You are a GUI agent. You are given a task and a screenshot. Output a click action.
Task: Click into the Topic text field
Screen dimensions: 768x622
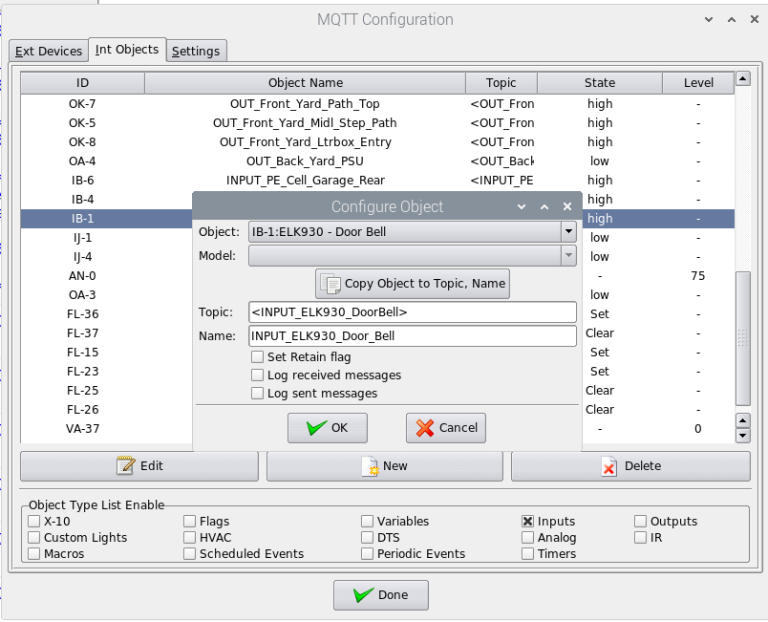point(413,312)
